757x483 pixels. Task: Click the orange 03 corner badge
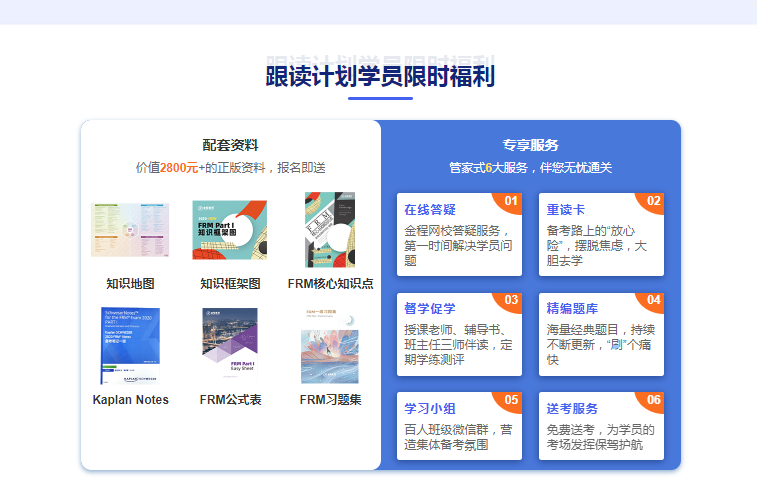[510, 301]
